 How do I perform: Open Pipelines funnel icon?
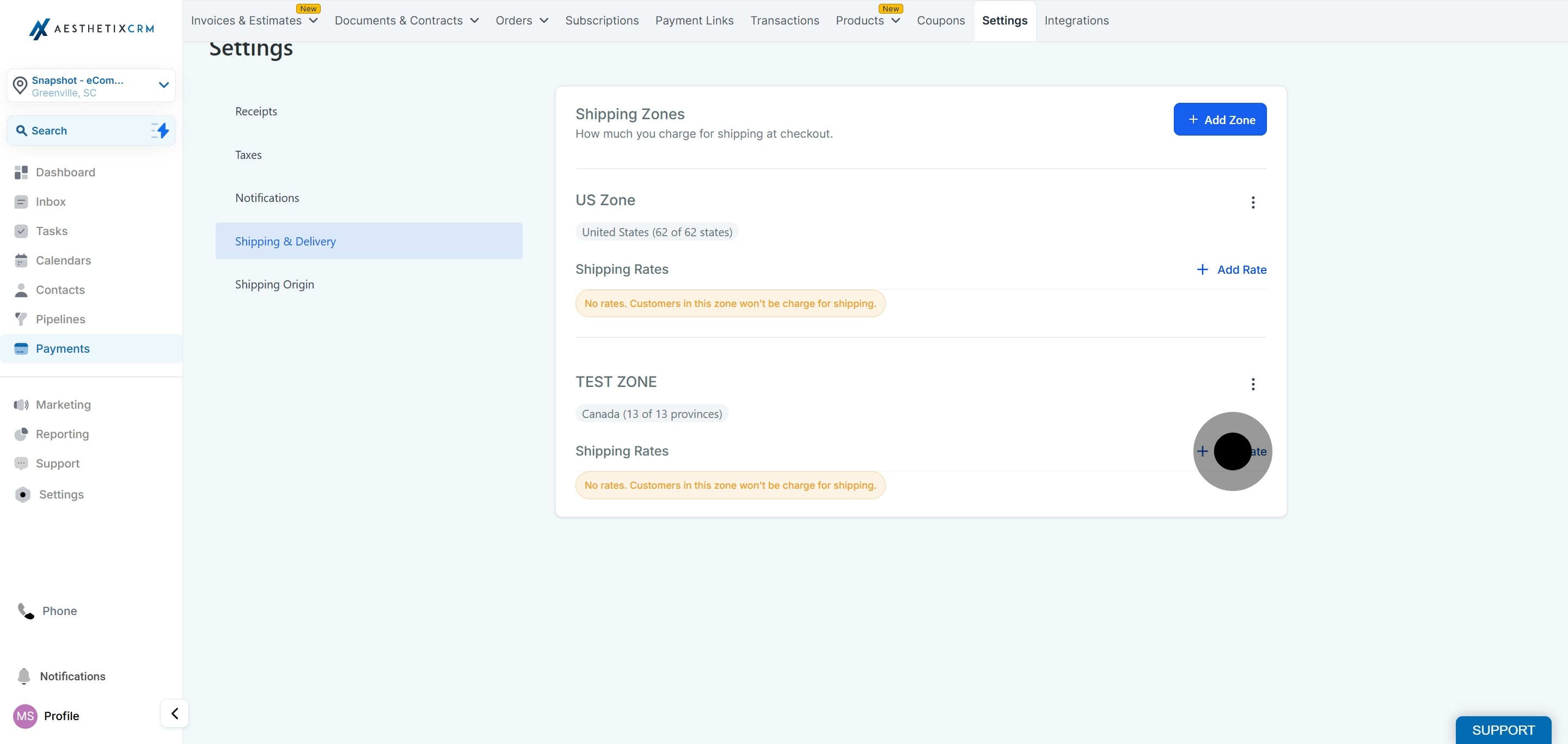tap(21, 319)
